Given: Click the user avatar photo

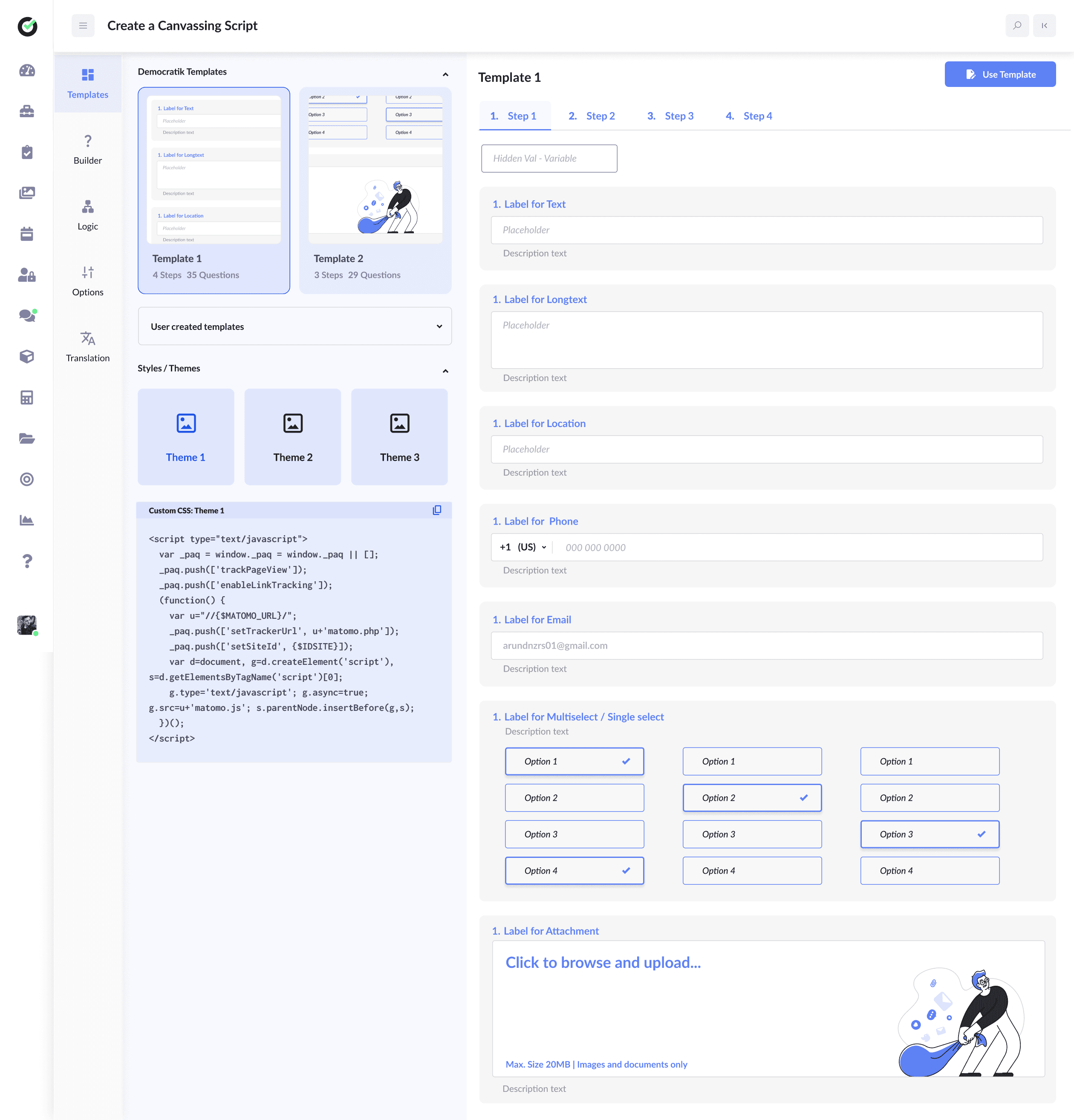Looking at the screenshot, I should click(27, 625).
